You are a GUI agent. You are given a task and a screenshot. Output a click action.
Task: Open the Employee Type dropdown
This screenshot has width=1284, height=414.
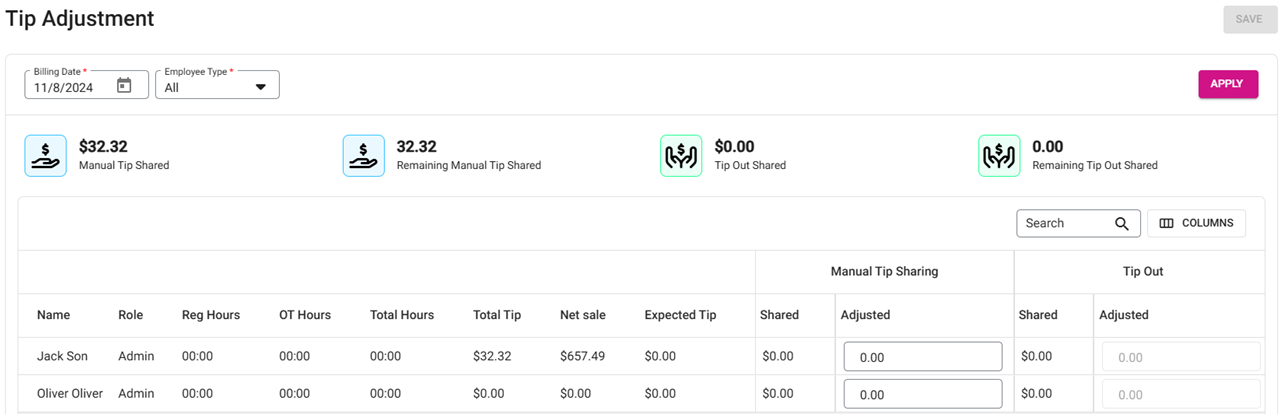coord(217,86)
